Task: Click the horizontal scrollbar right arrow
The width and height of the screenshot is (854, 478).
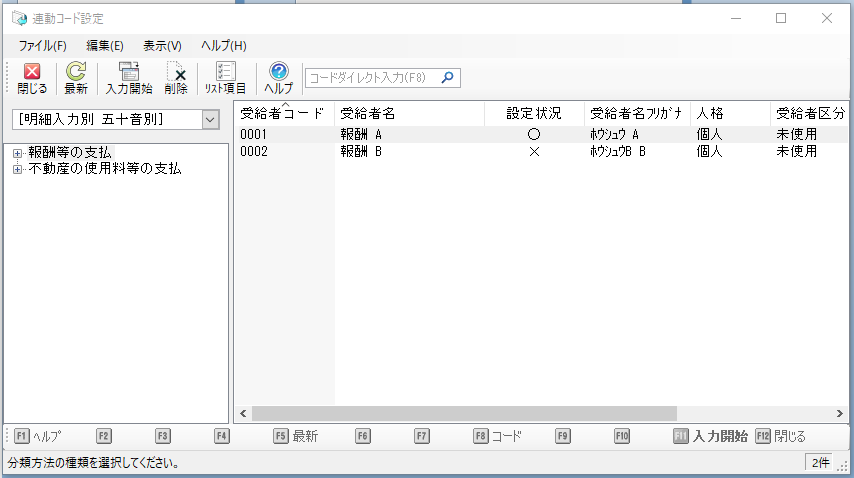Action: tap(839, 413)
